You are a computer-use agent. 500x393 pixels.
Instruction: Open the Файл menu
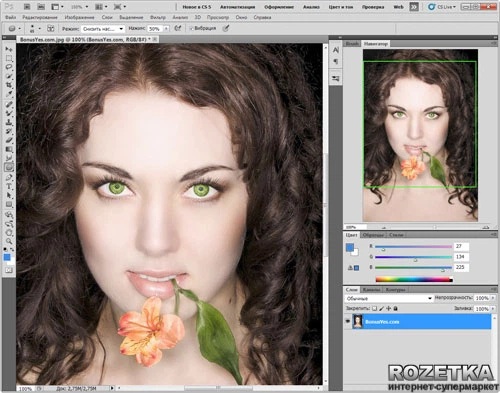pos(11,17)
